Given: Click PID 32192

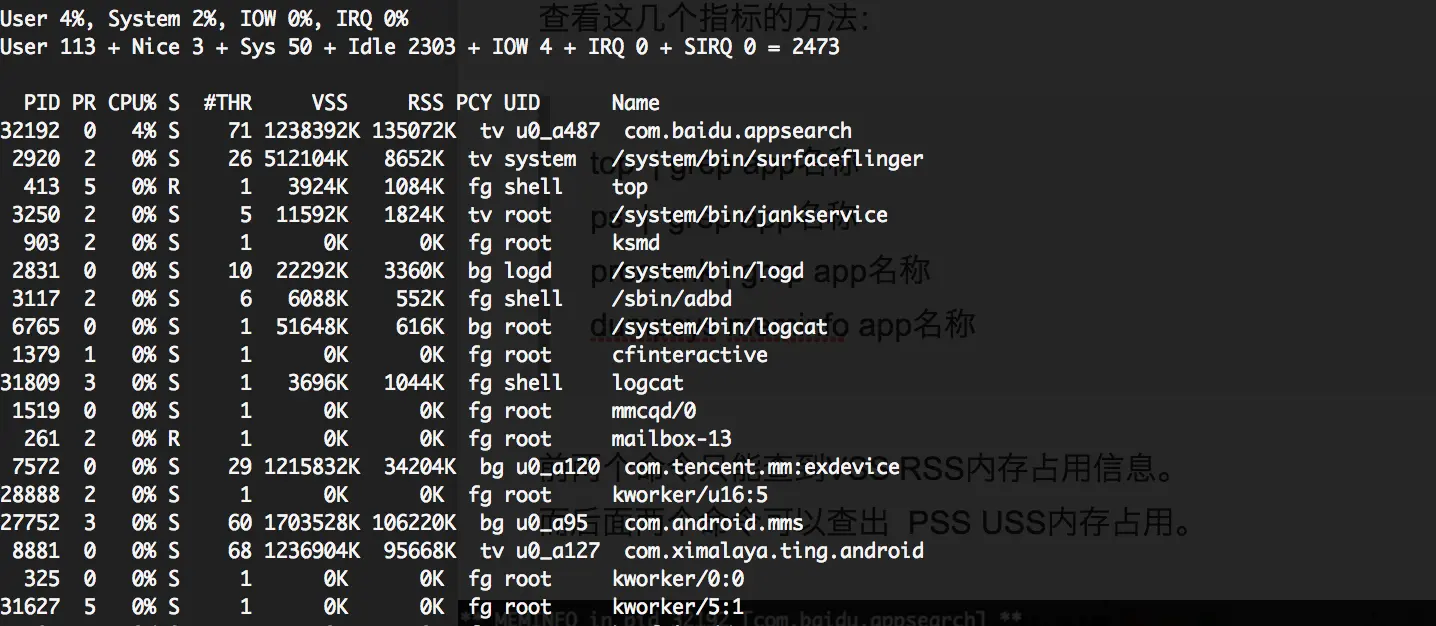Looking at the screenshot, I should pos(30,131).
